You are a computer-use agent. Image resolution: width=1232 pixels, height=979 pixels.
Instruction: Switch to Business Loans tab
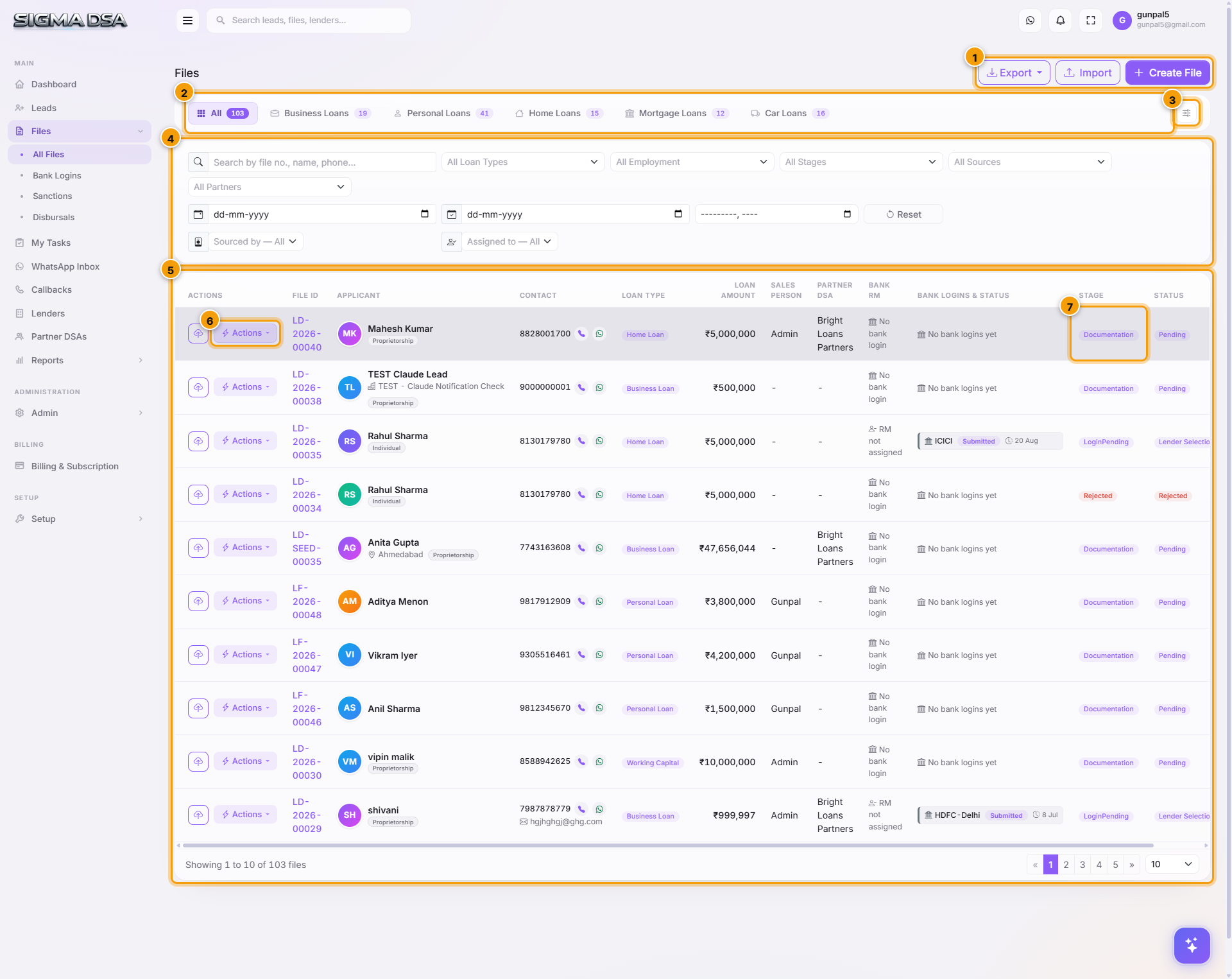321,113
